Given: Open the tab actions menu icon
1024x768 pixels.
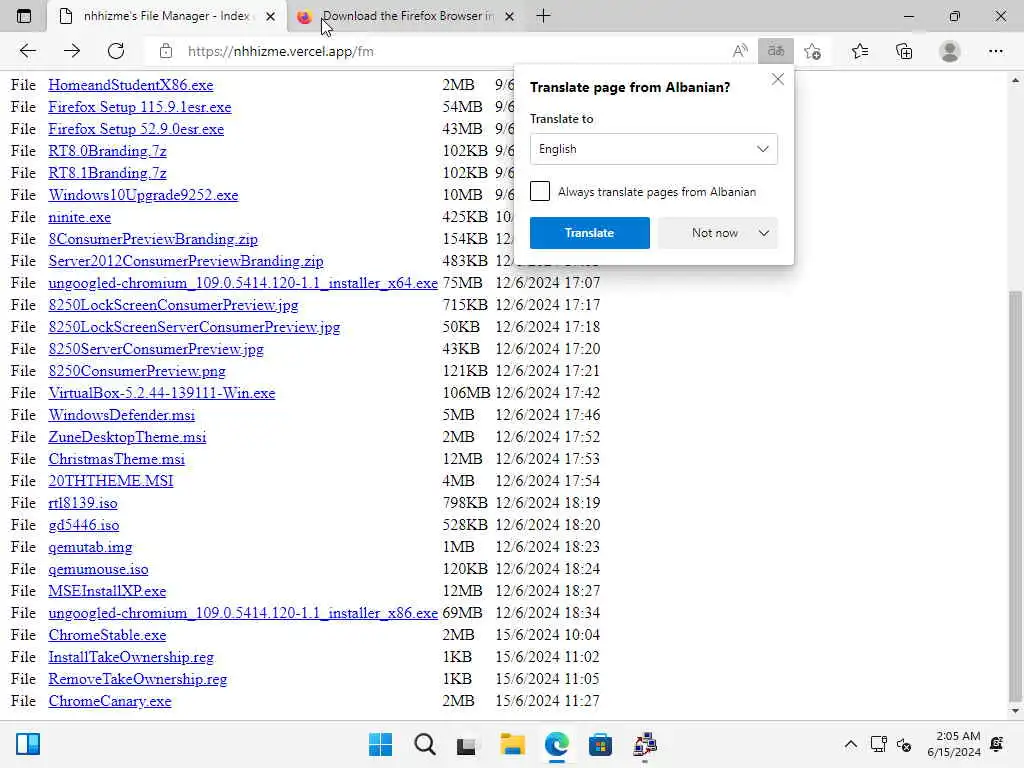Looking at the screenshot, I should coord(24,16).
